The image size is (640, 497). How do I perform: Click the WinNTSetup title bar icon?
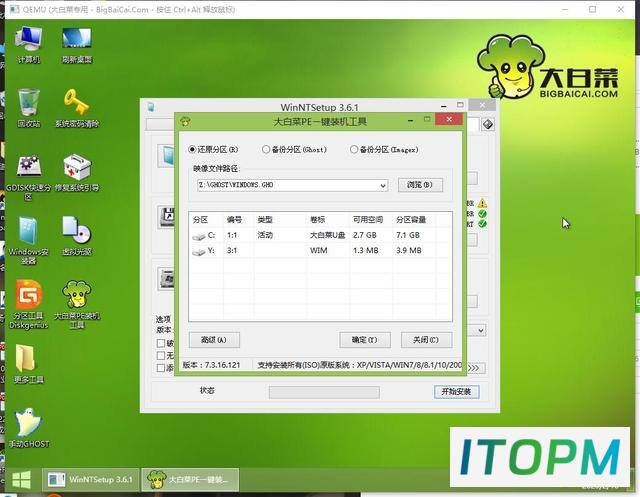(151, 107)
